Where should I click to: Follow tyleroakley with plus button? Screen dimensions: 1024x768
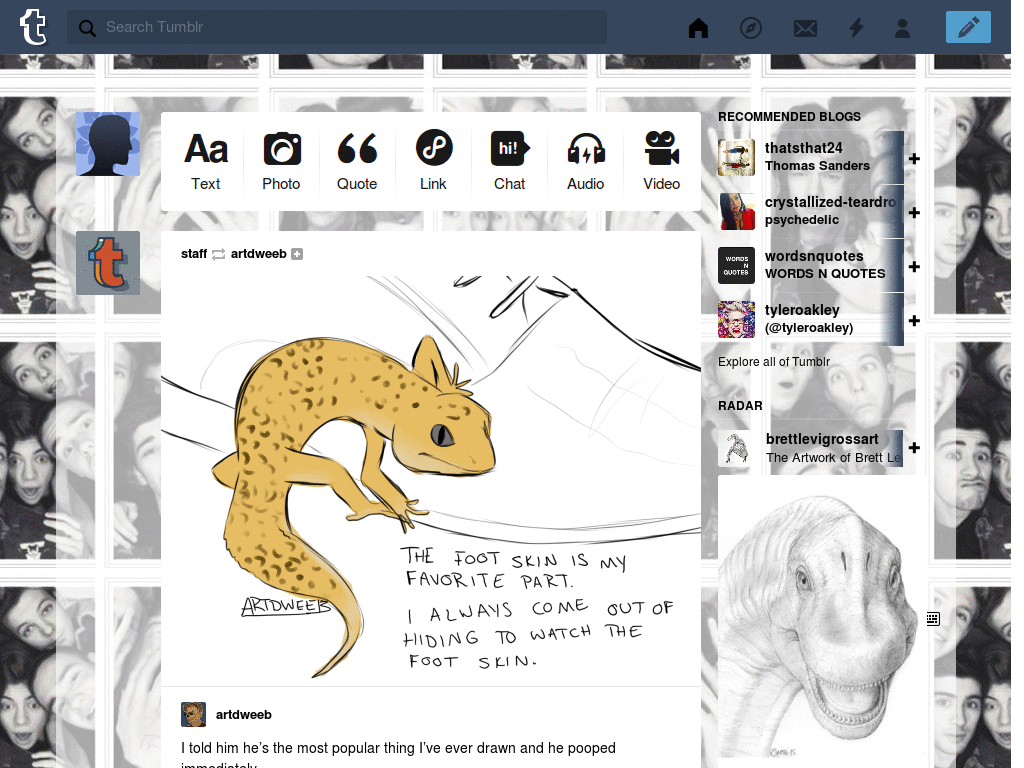pos(914,321)
